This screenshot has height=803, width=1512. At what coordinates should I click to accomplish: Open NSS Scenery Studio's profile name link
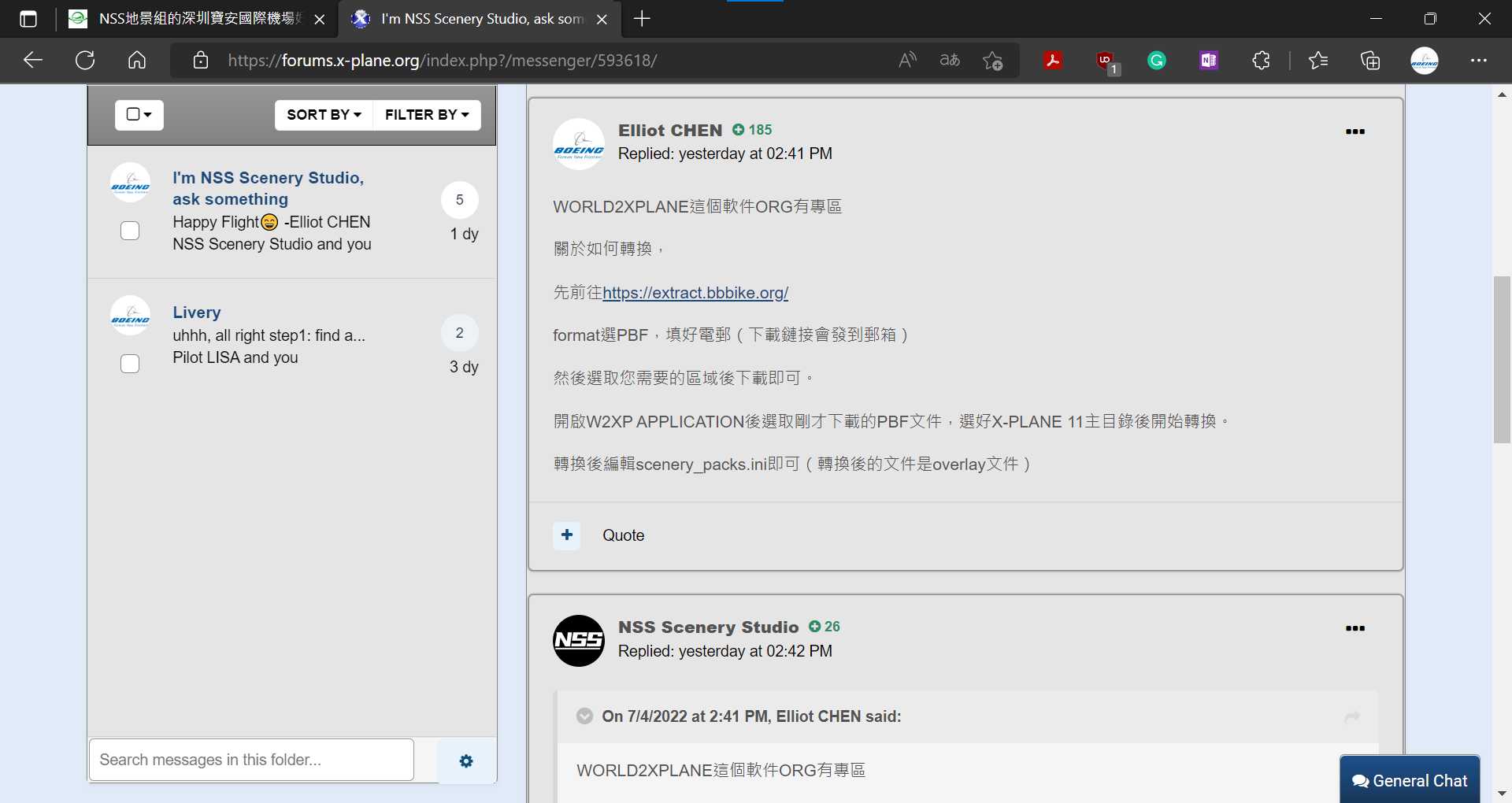click(x=709, y=627)
